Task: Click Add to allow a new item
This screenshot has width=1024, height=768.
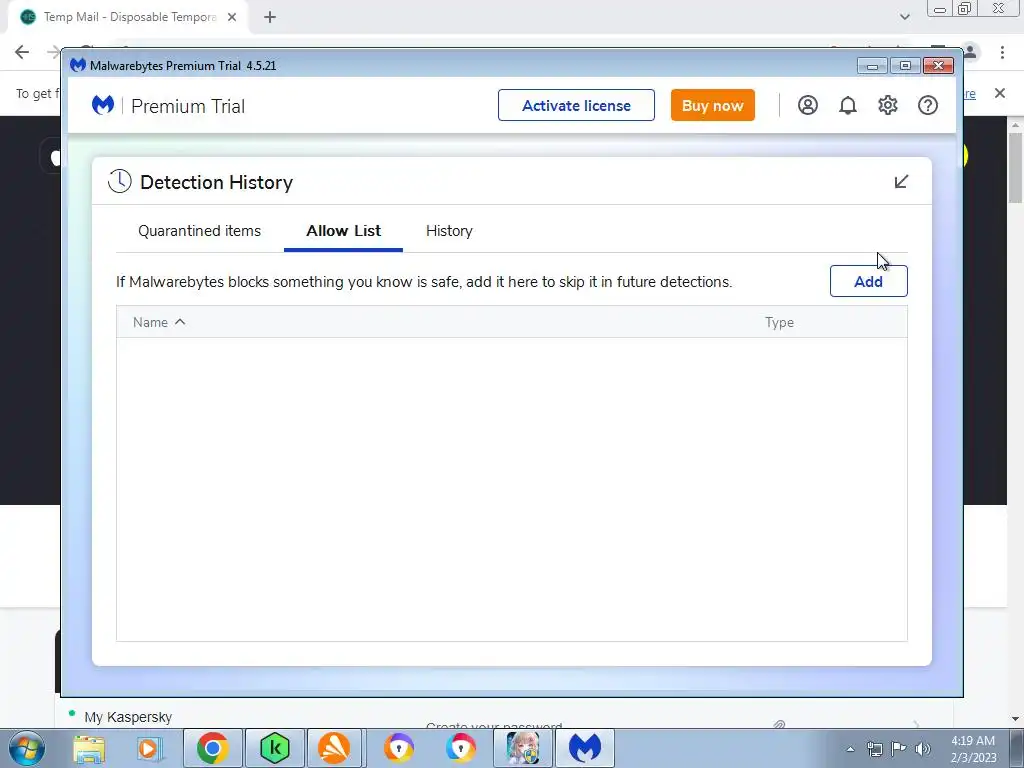Action: [x=868, y=281]
